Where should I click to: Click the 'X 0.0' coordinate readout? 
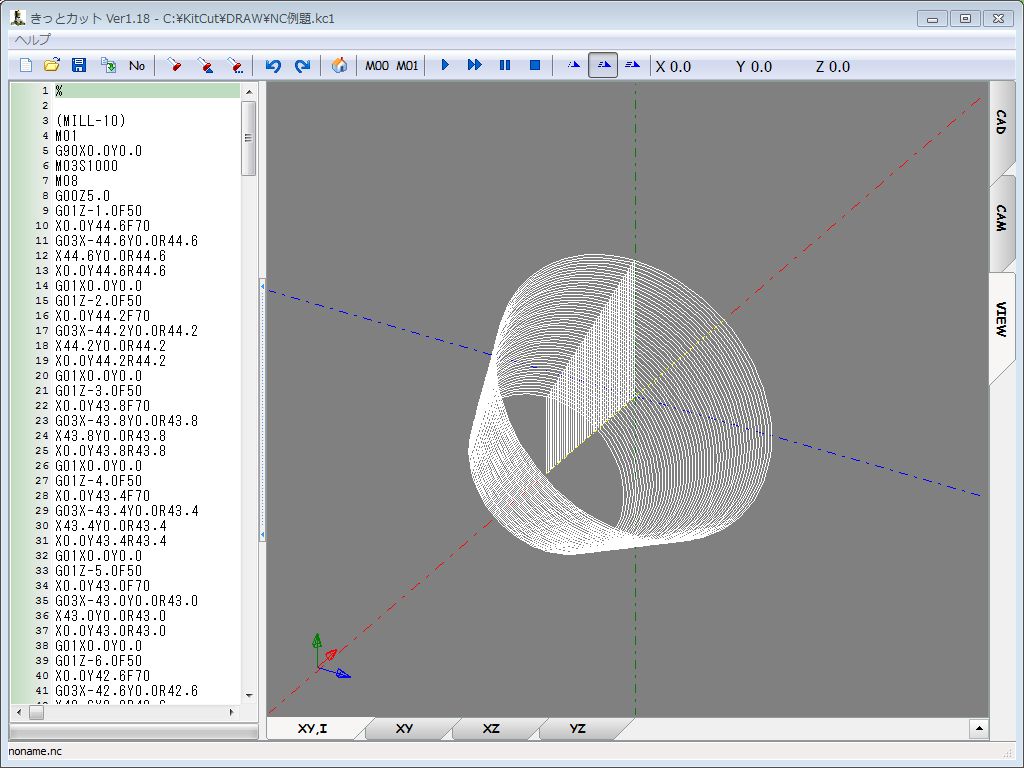tap(673, 67)
